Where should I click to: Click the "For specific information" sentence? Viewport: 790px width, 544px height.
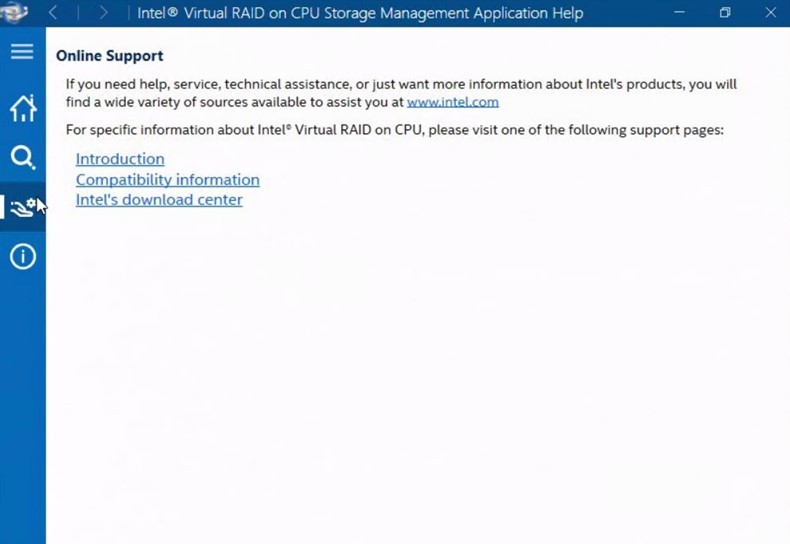[394, 130]
